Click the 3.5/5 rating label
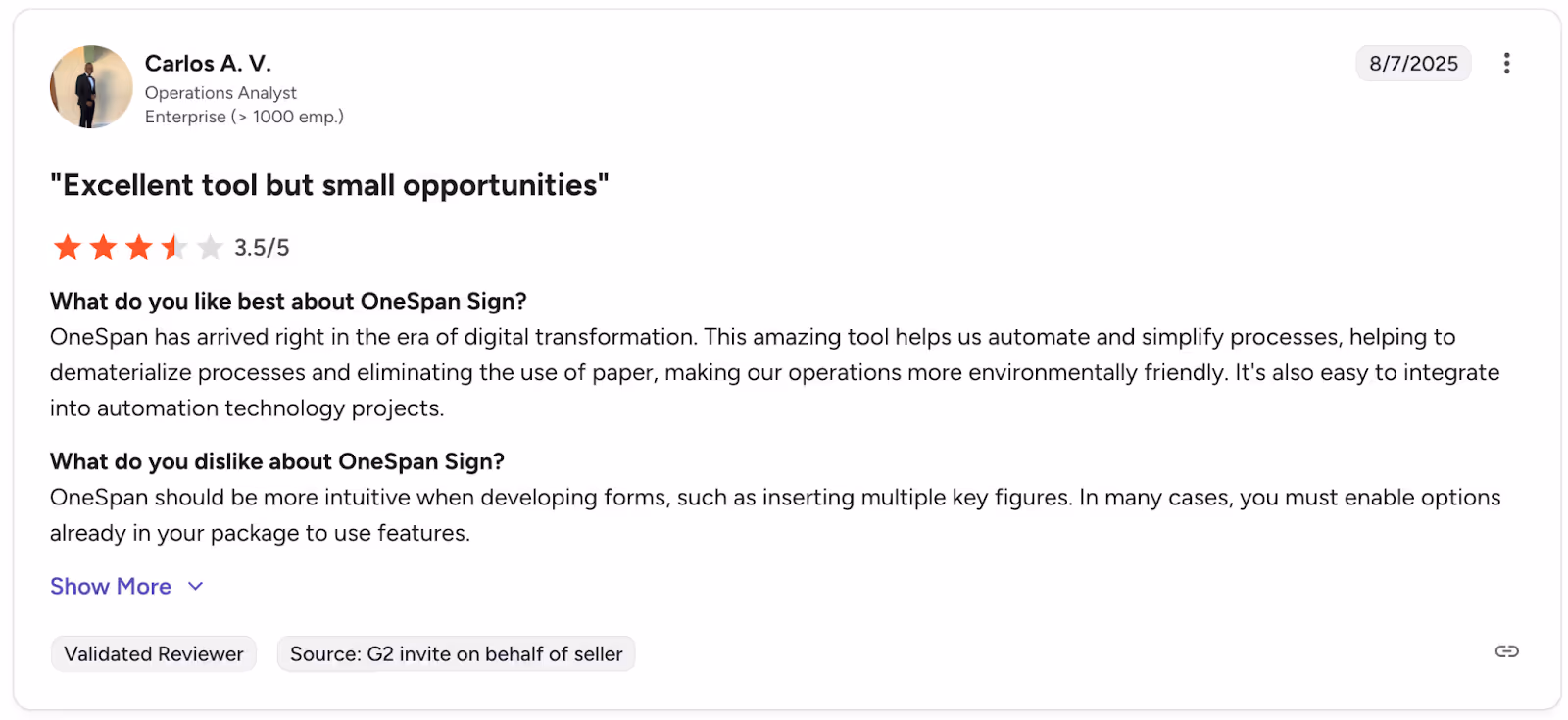This screenshot has height=720, width=1568. (x=261, y=247)
